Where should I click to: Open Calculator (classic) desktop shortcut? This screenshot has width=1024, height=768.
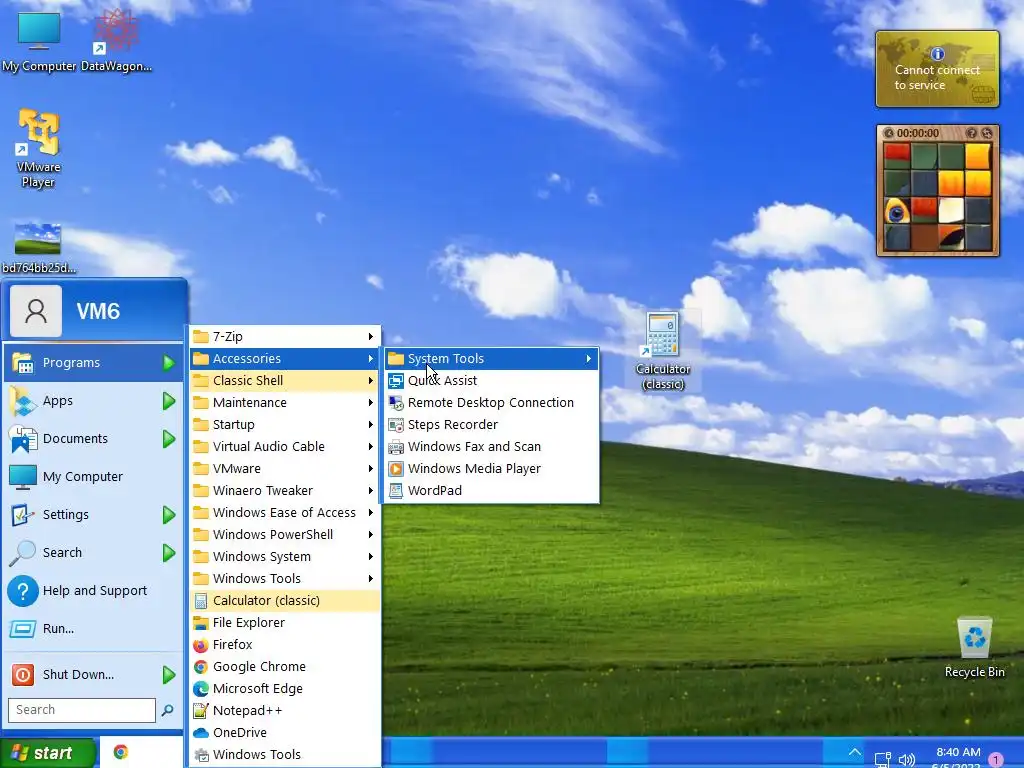663,351
